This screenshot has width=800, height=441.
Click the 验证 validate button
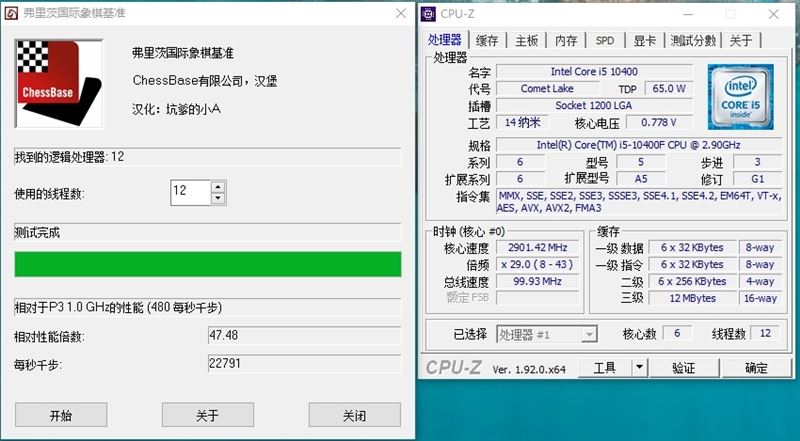pyautogui.click(x=684, y=368)
